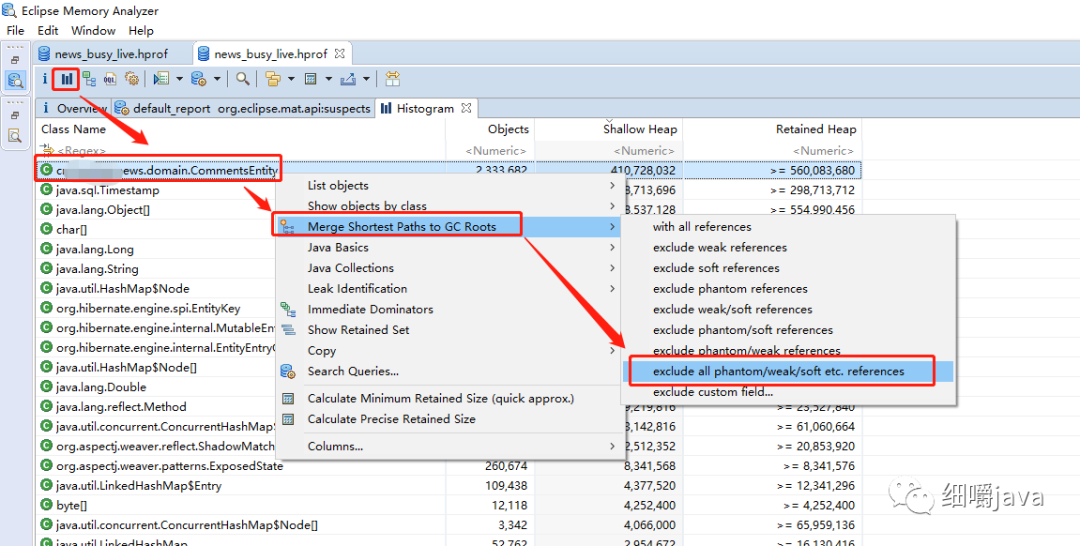Image resolution: width=1080 pixels, height=546 pixels.
Task: Open the Help menu
Action: click(141, 30)
